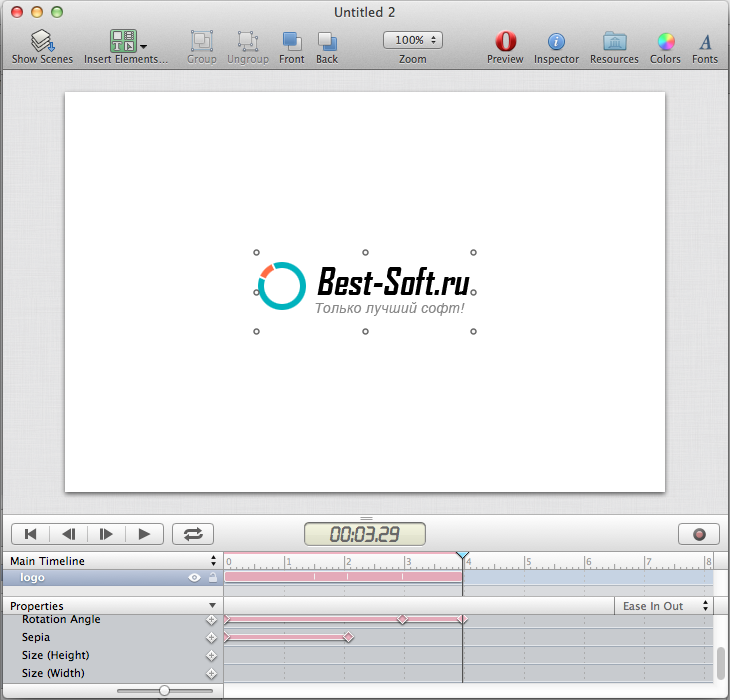
Task: Toggle loop playback button
Action: [x=193, y=534]
